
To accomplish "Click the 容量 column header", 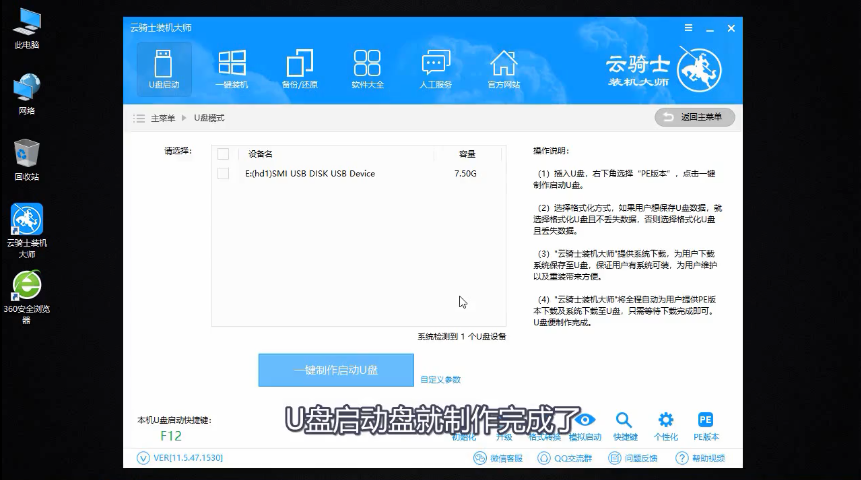I will (467, 154).
